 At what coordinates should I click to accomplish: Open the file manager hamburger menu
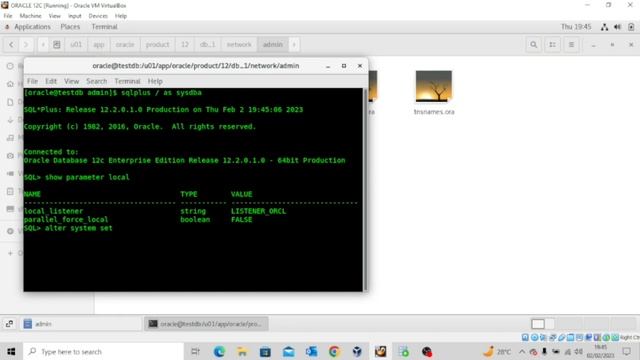(x=571, y=44)
